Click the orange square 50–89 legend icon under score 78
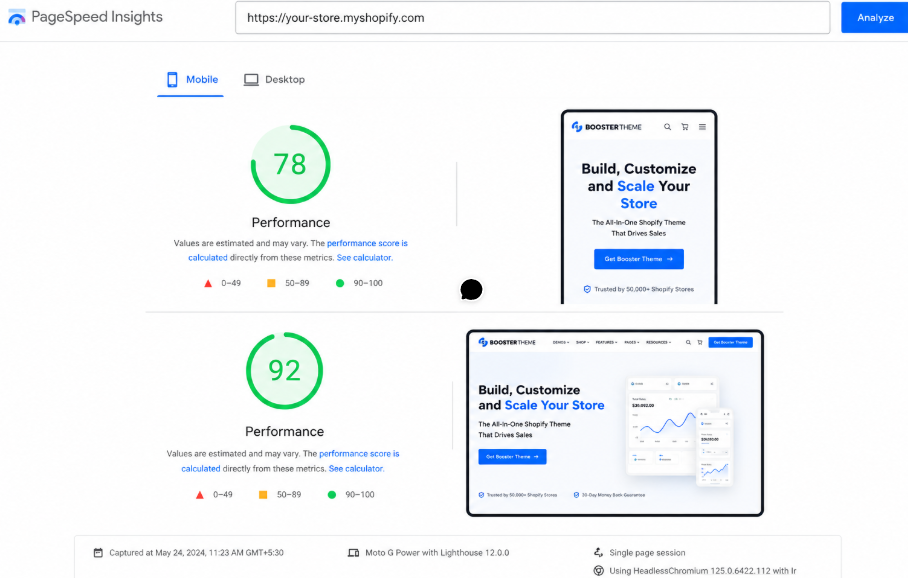908x578 pixels. (270, 283)
